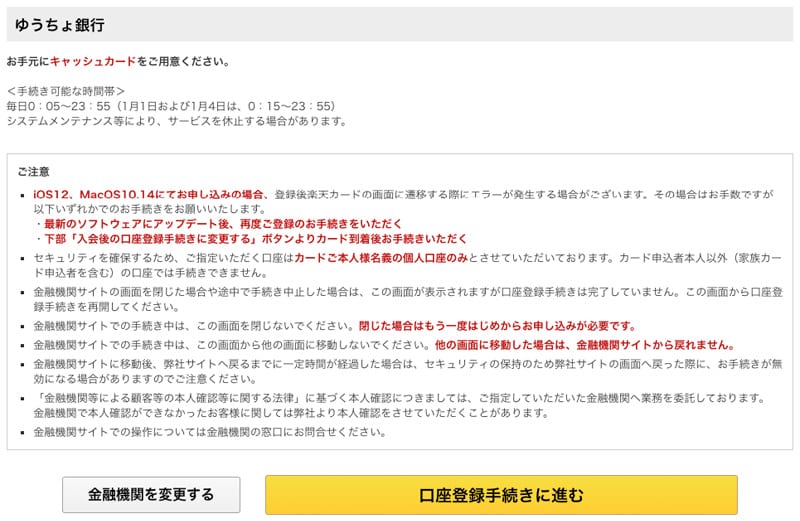Click the 「金融機関等による顧客等の本人確認等に関する法律」 text
Image resolution: width=800 pixels, height=521 pixels.
coord(170,398)
